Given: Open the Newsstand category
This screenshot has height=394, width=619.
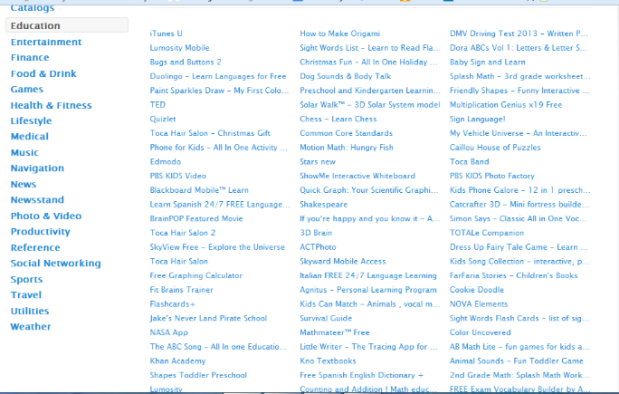Looking at the screenshot, I should [37, 200].
